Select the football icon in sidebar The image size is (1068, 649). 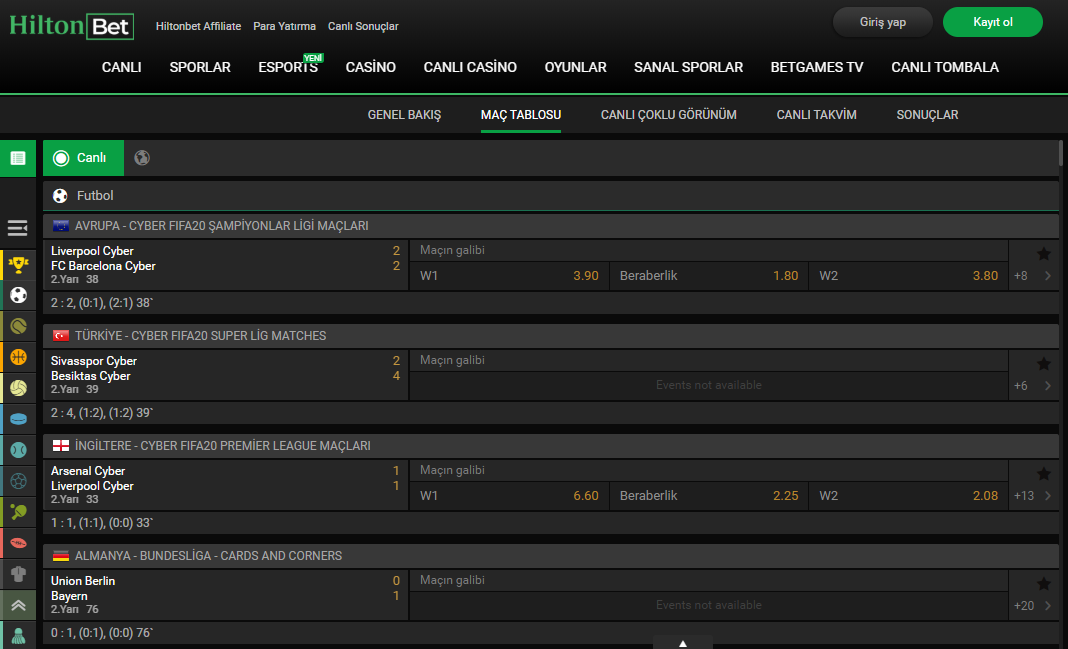tap(18, 295)
